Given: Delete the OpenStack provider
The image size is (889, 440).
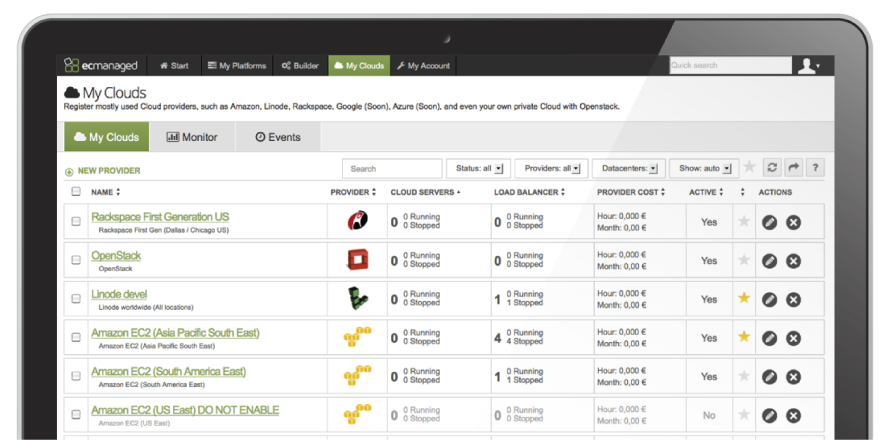Looking at the screenshot, I should tap(793, 261).
